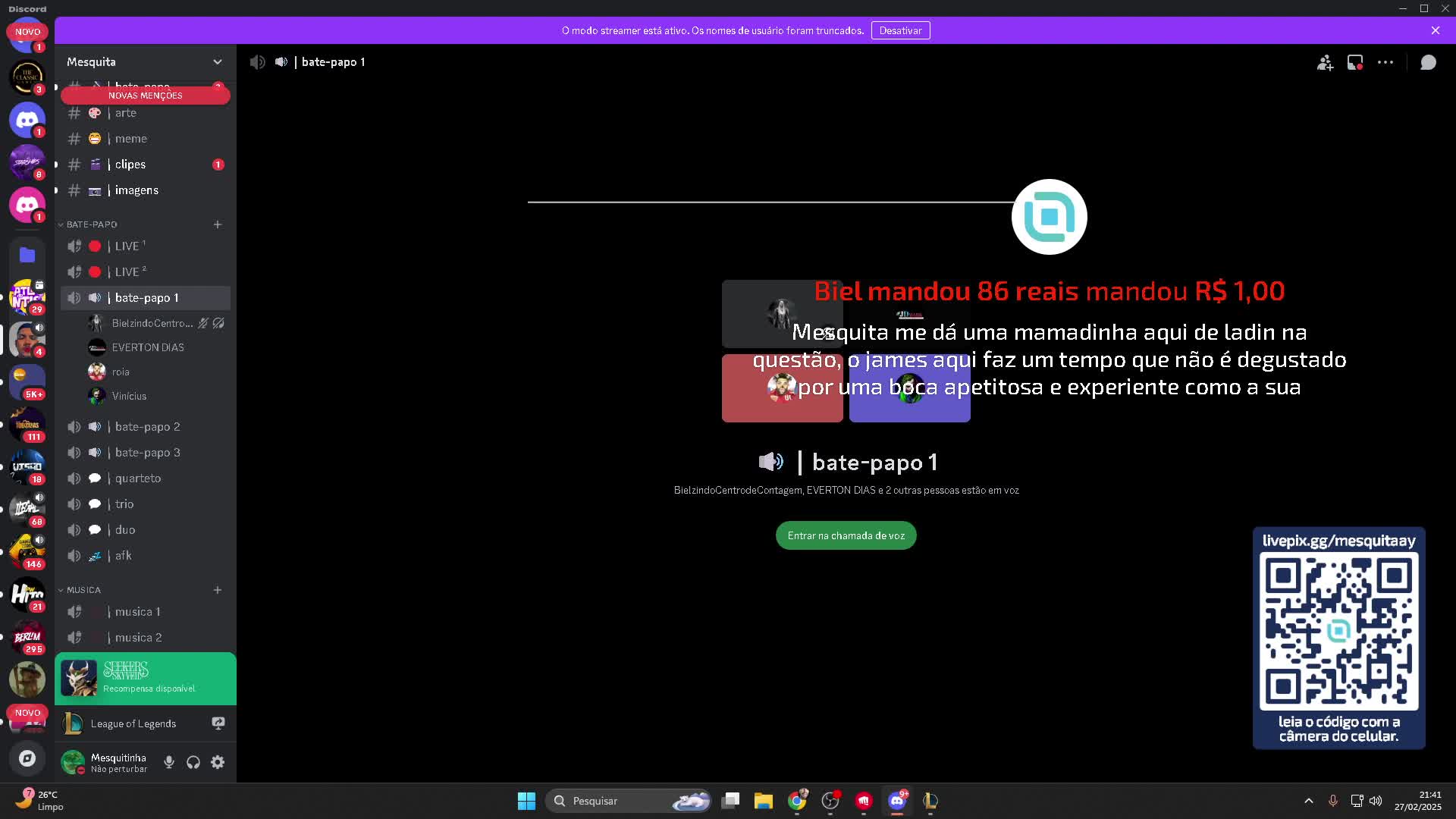Screen dimensions: 1456x819
Task: Click the Pesquisar taskbar search box
Action: click(x=628, y=801)
